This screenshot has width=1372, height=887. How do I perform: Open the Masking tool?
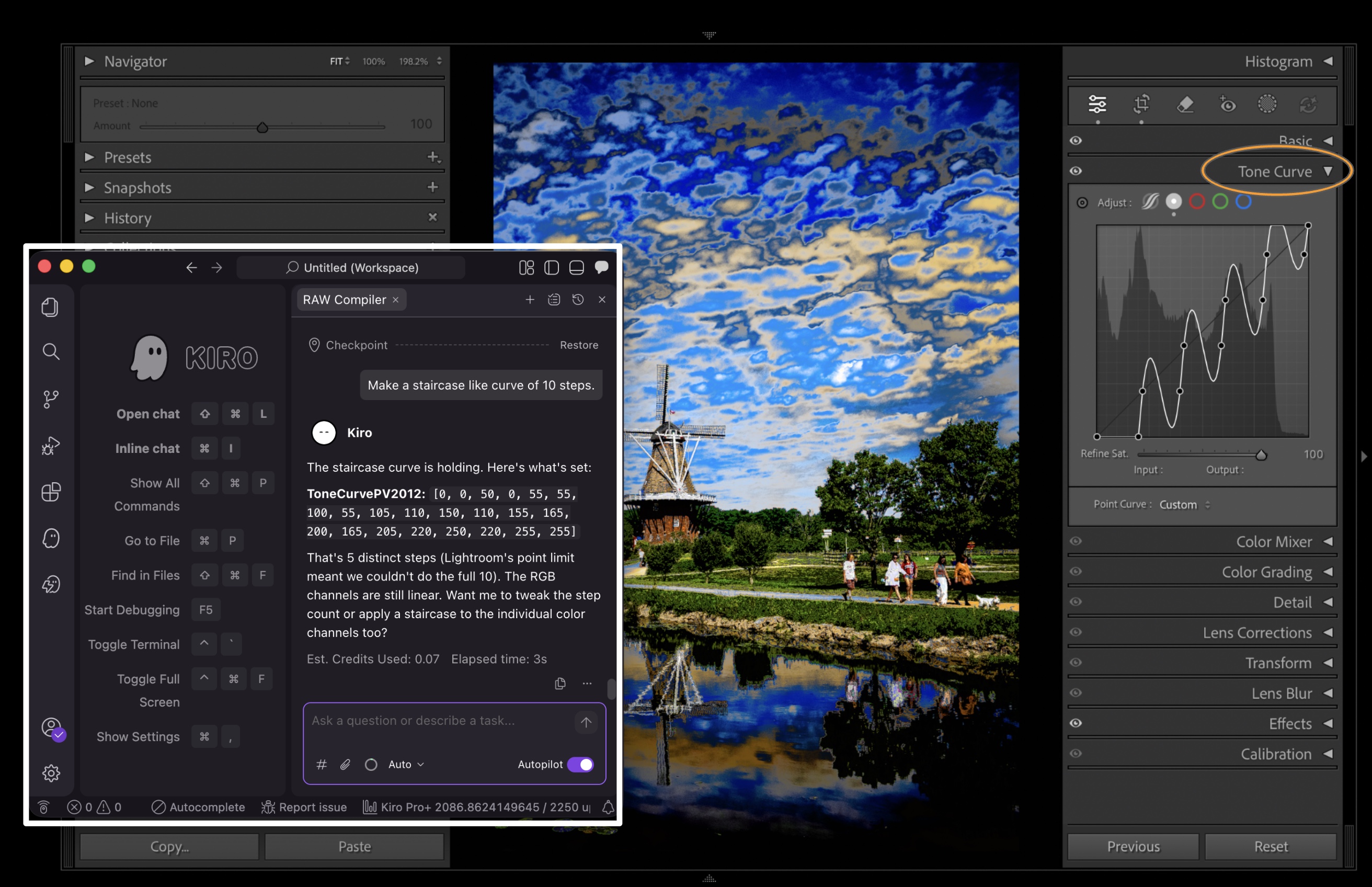pos(1267,104)
